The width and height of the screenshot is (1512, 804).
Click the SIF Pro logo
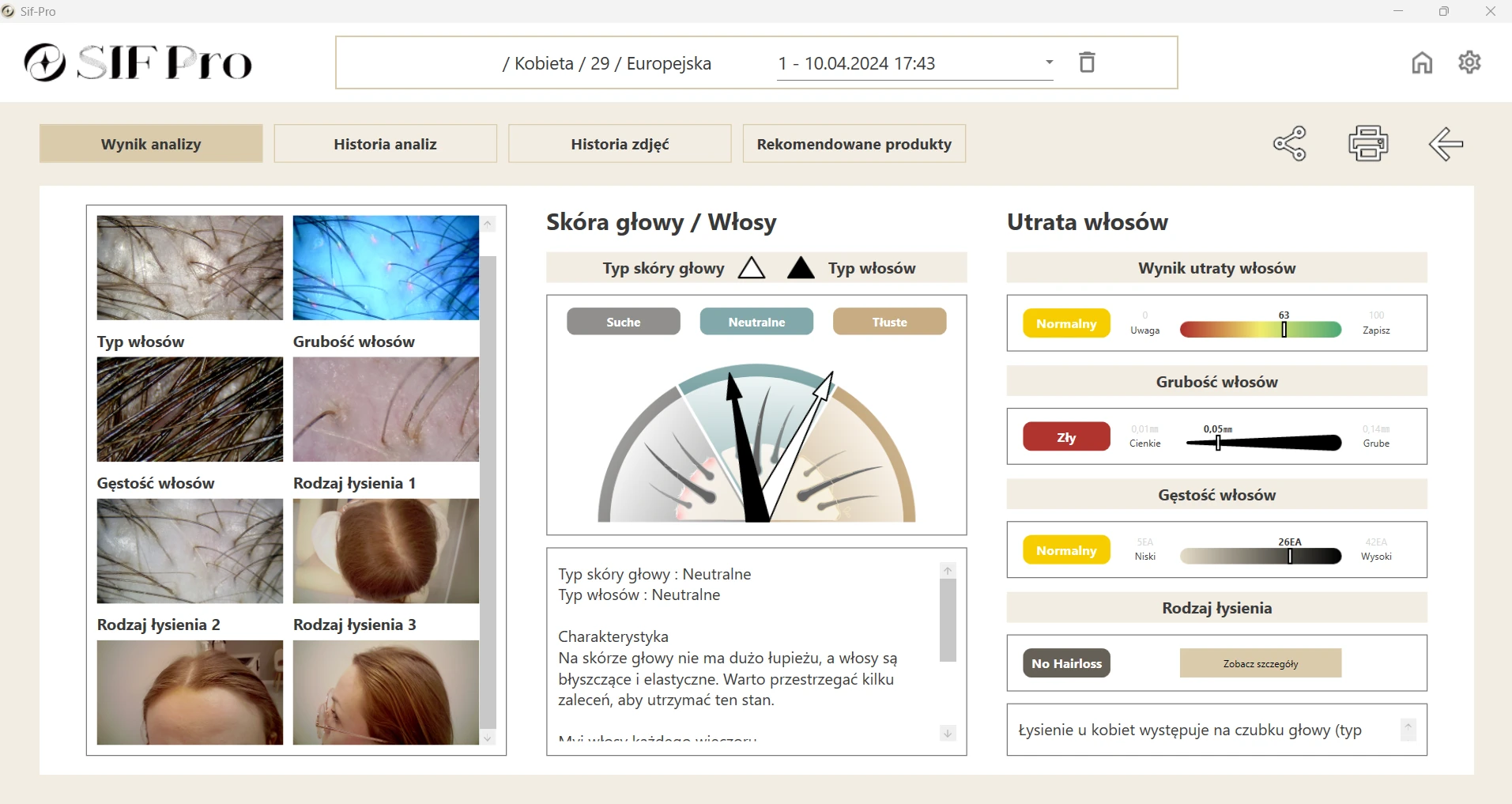pos(138,62)
